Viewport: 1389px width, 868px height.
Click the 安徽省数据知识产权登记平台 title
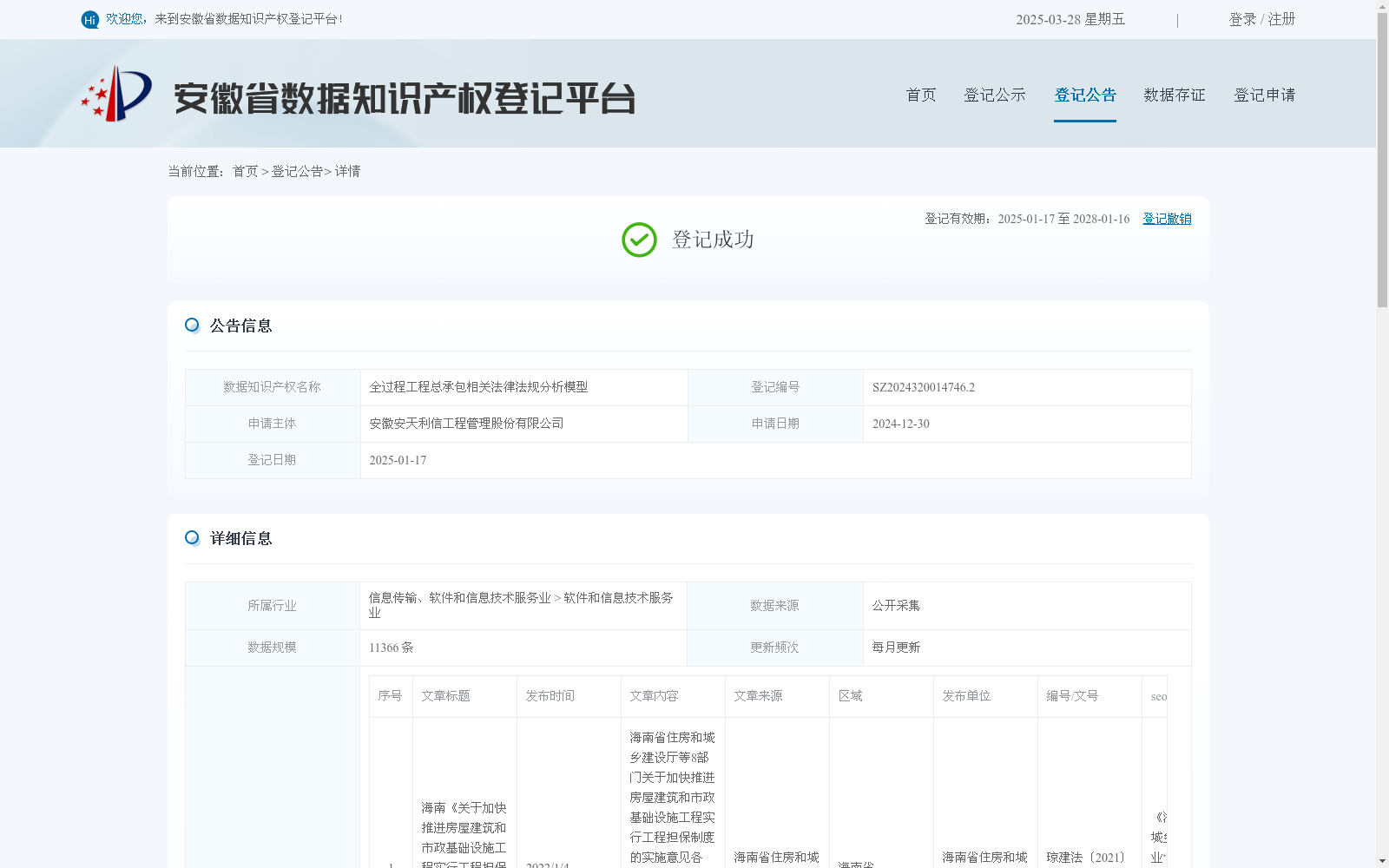pyautogui.click(x=405, y=98)
